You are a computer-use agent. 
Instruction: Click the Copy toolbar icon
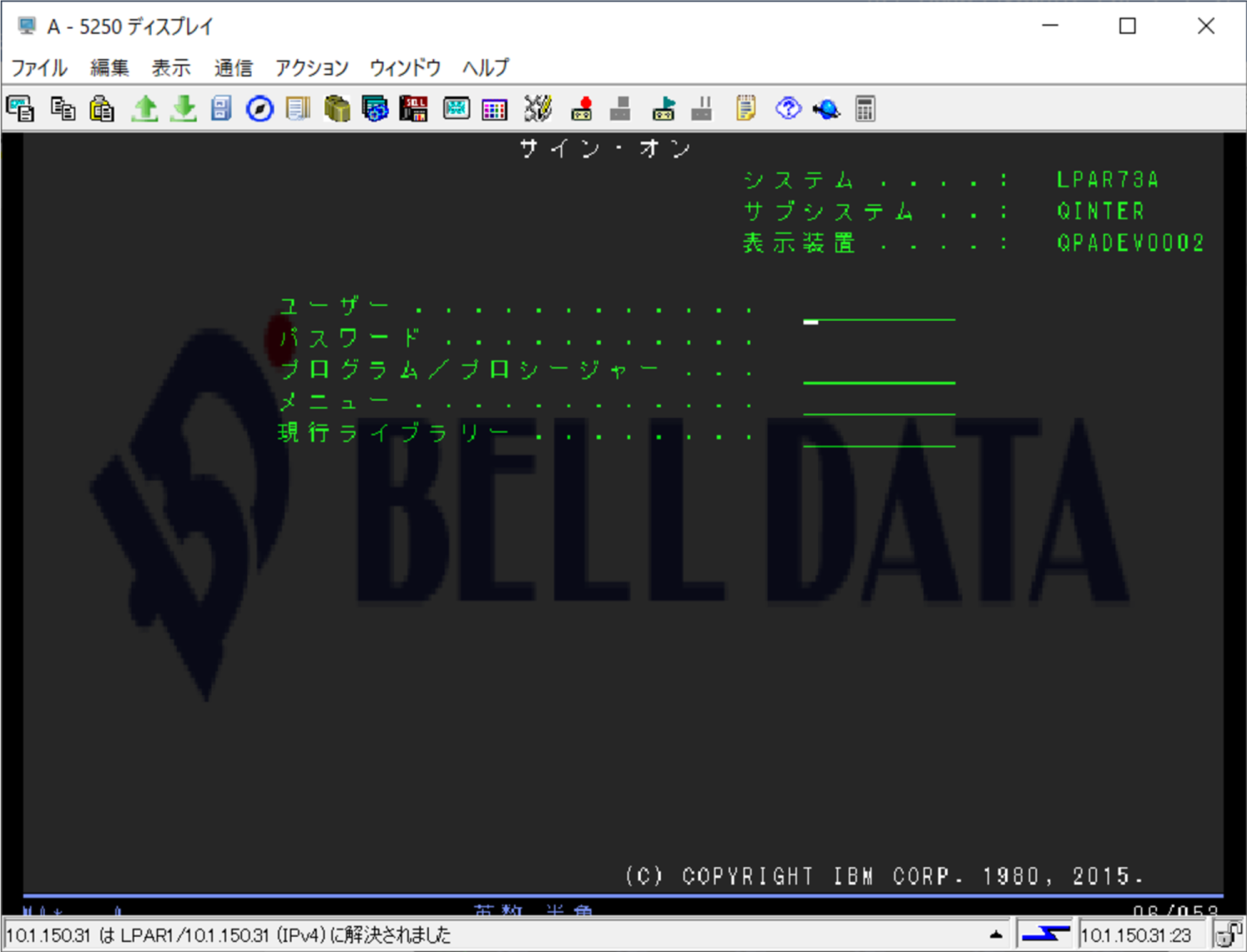pyautogui.click(x=63, y=109)
